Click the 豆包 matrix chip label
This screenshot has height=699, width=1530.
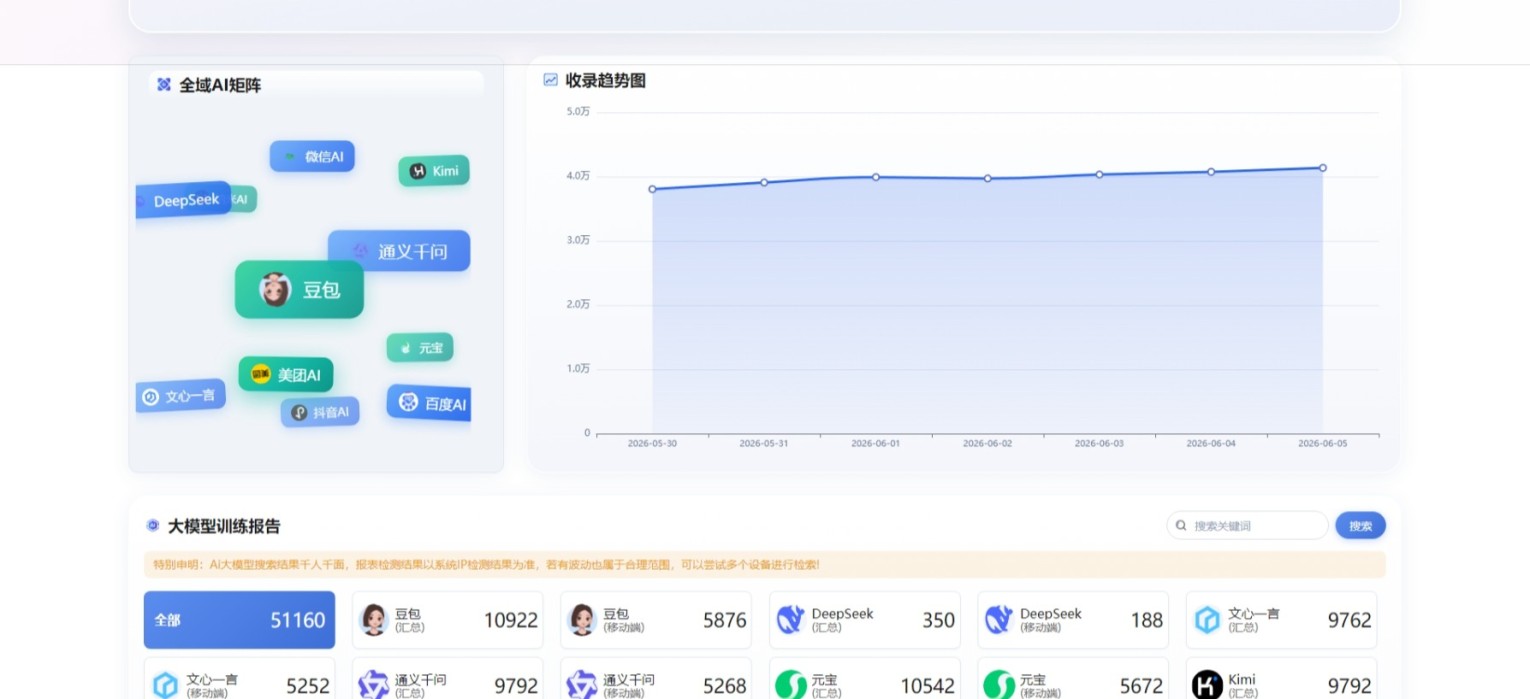322,290
